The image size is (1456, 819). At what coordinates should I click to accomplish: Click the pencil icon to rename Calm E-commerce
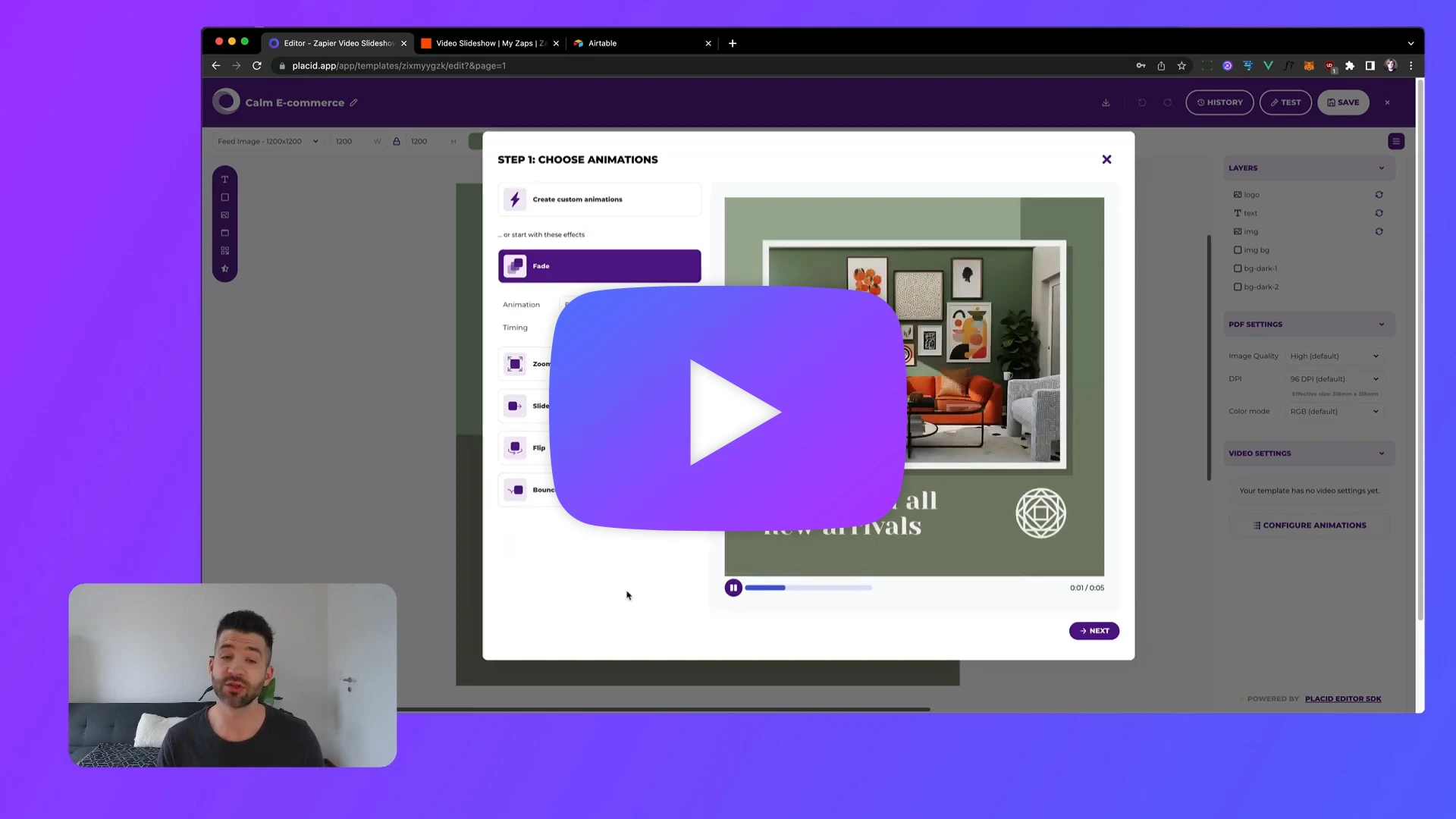(x=353, y=102)
